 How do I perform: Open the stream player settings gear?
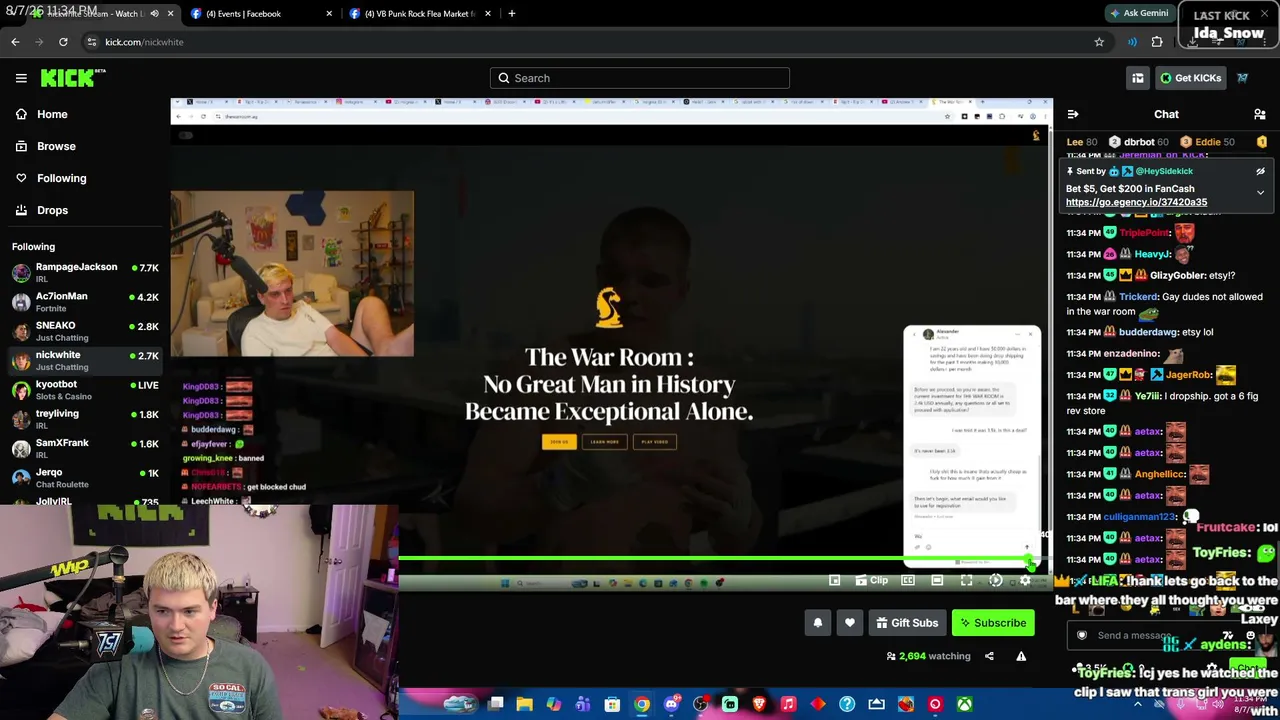(1025, 581)
